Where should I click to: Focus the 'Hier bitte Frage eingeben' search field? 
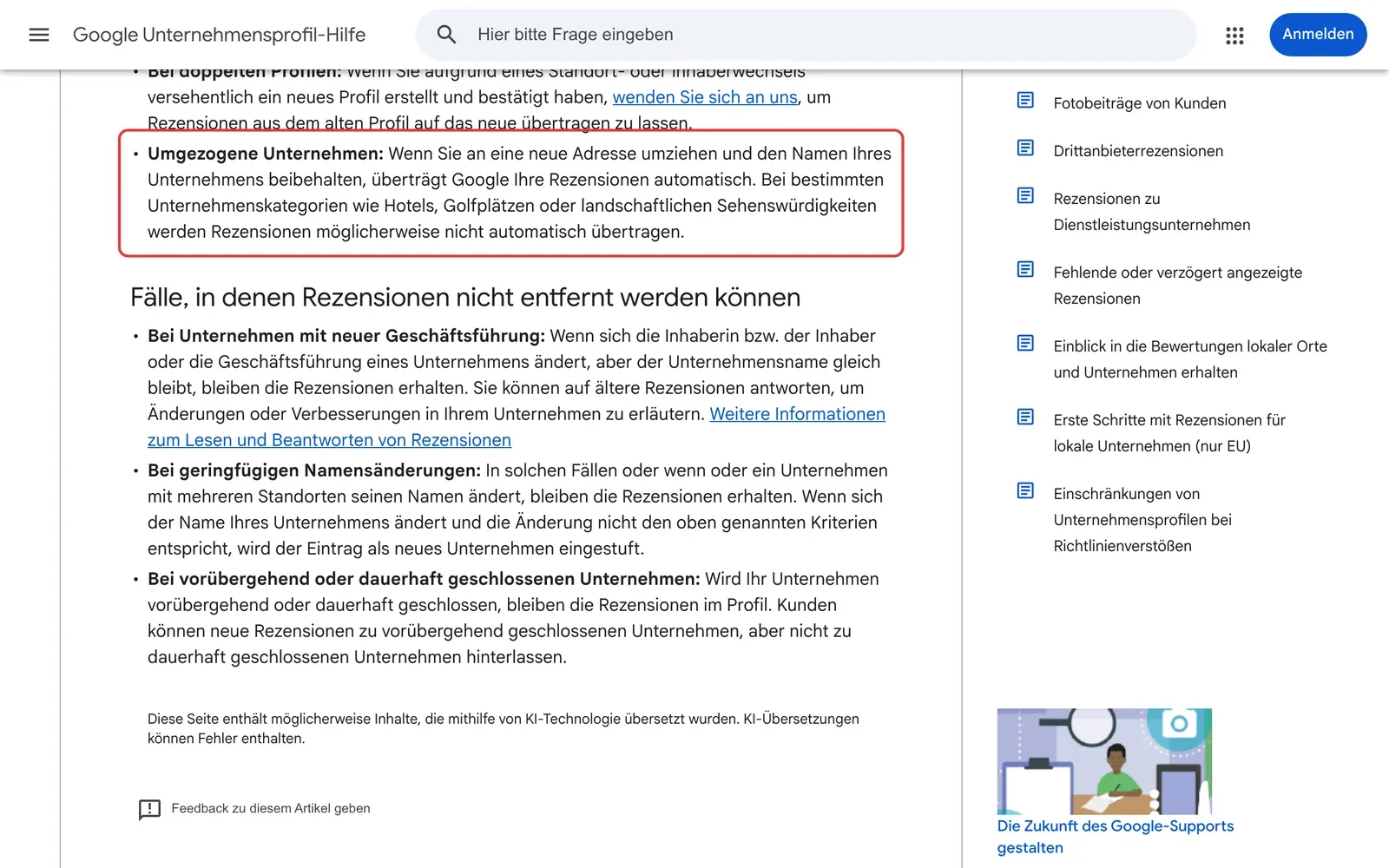pos(806,35)
